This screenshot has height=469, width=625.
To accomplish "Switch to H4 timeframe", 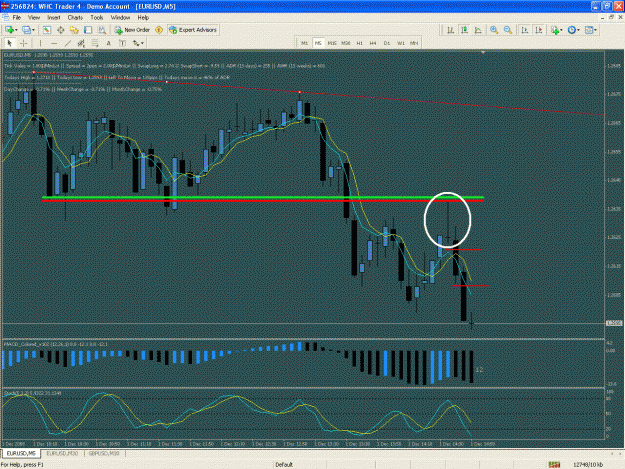I will 373,43.
